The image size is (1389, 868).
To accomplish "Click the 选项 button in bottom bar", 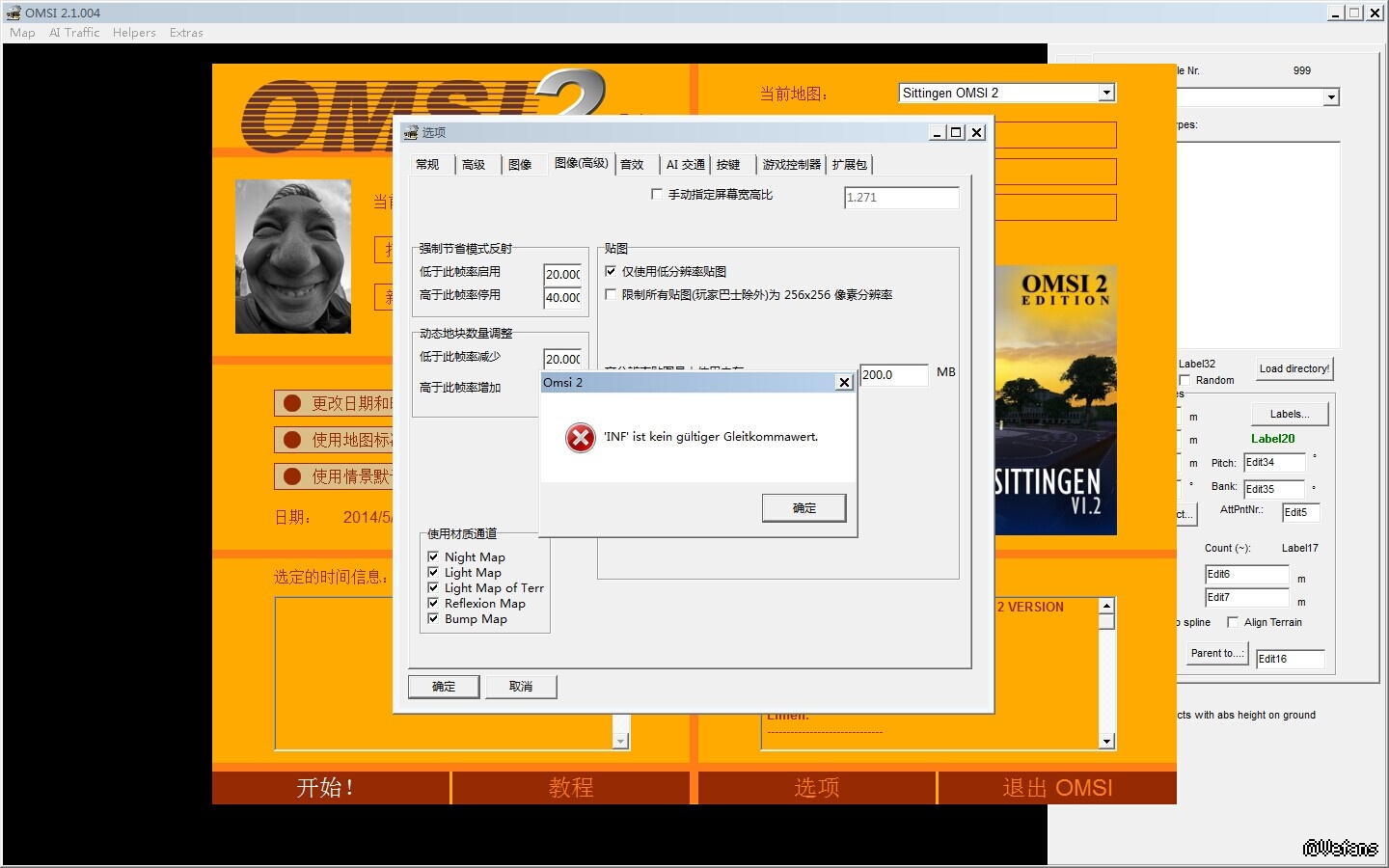I will pyautogui.click(x=817, y=788).
